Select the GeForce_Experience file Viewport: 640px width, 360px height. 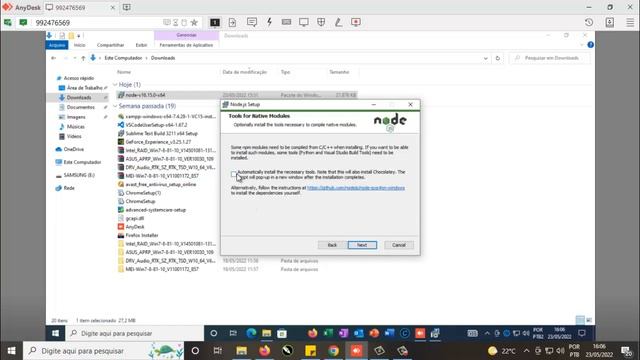click(x=158, y=142)
